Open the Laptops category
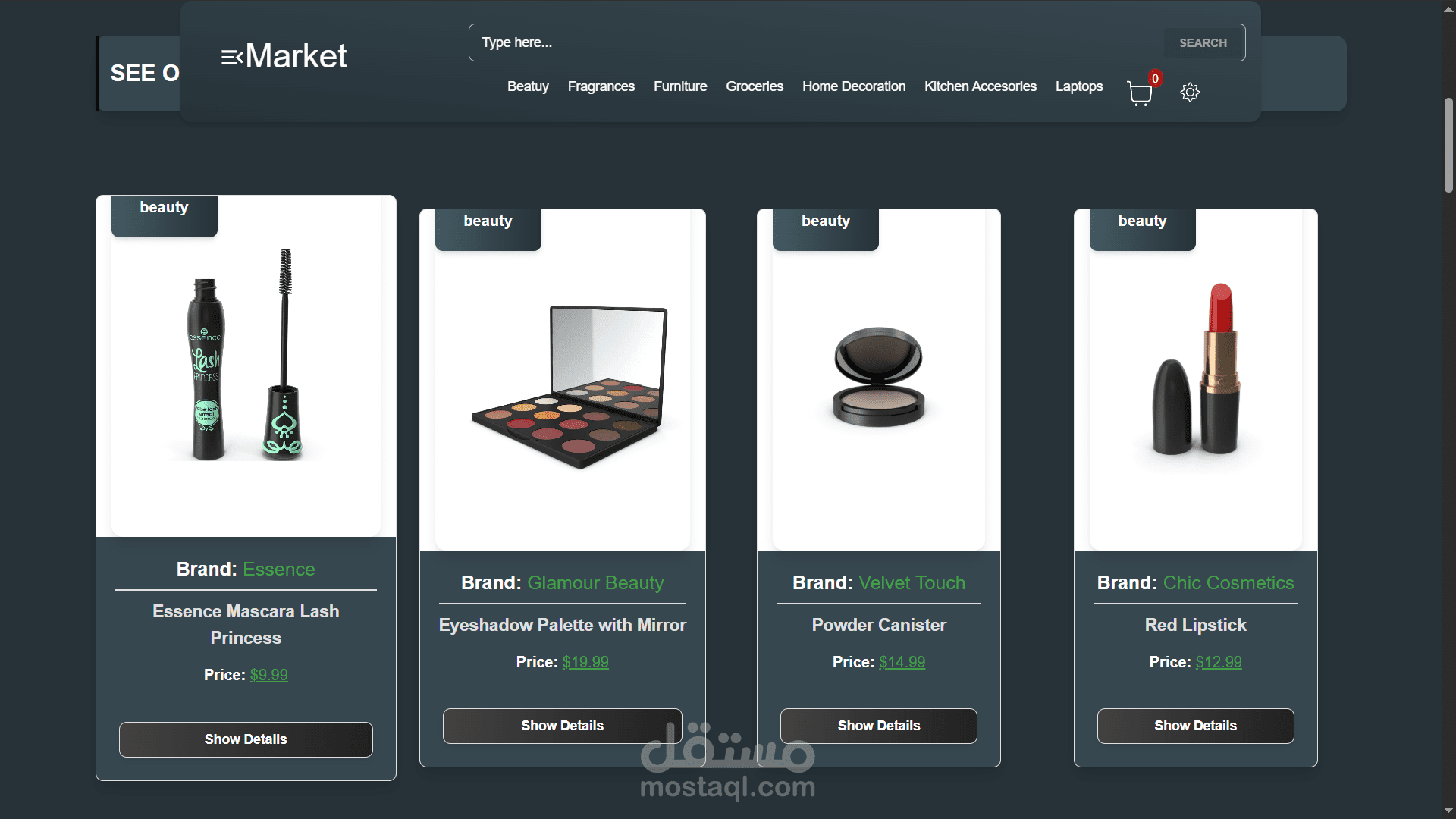 point(1078,86)
